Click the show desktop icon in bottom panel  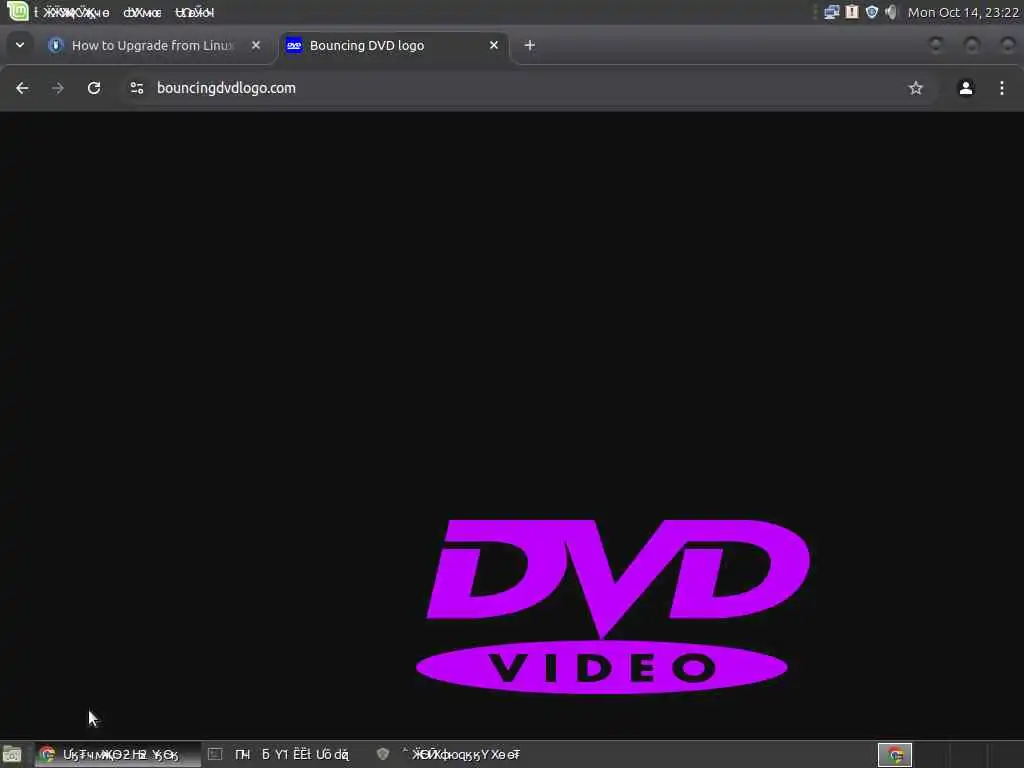(12, 755)
